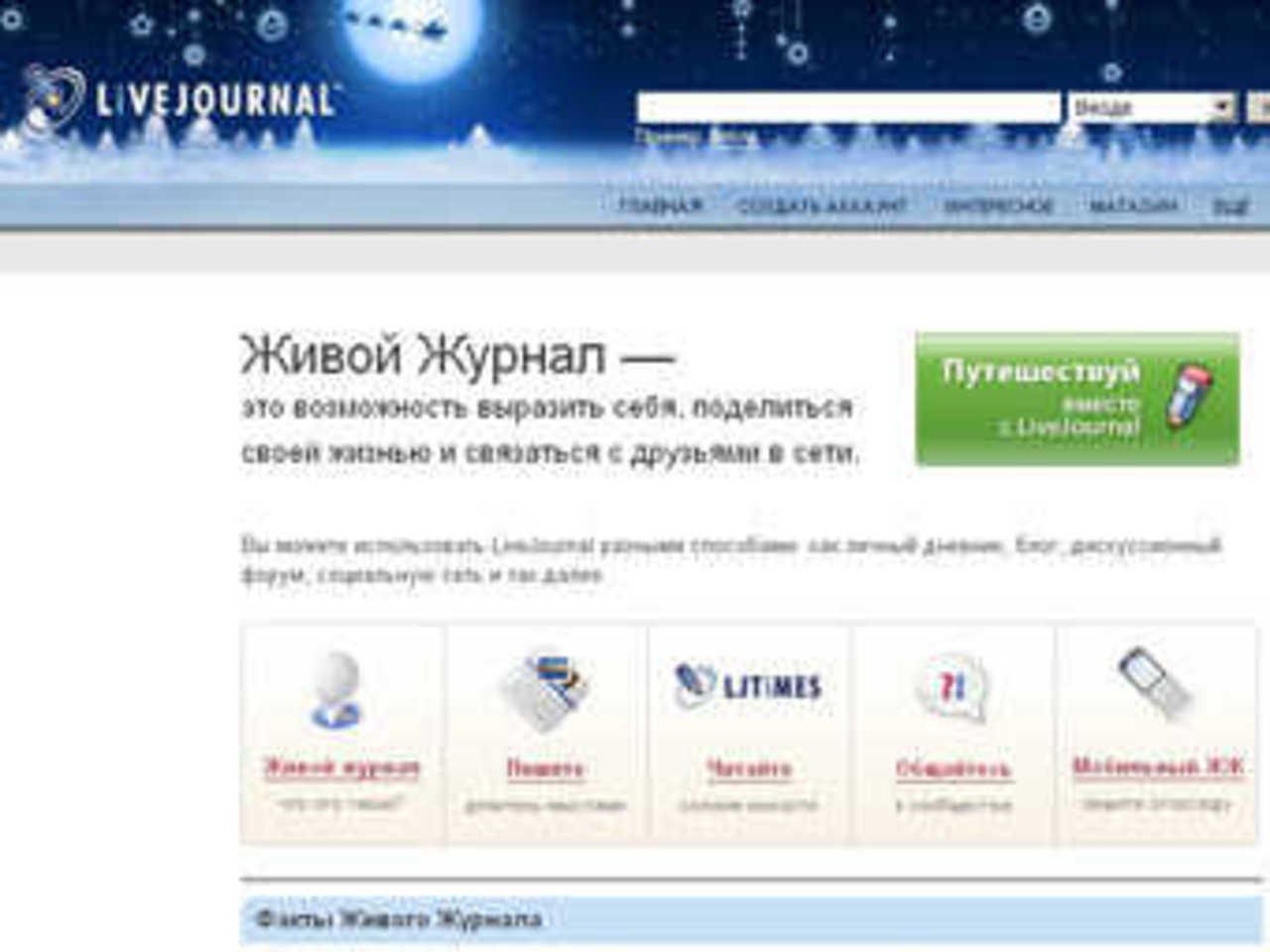Image resolution: width=1270 pixels, height=952 pixels.
Task: Open the Мобильный ЖЖ link
Action: (x=1157, y=766)
